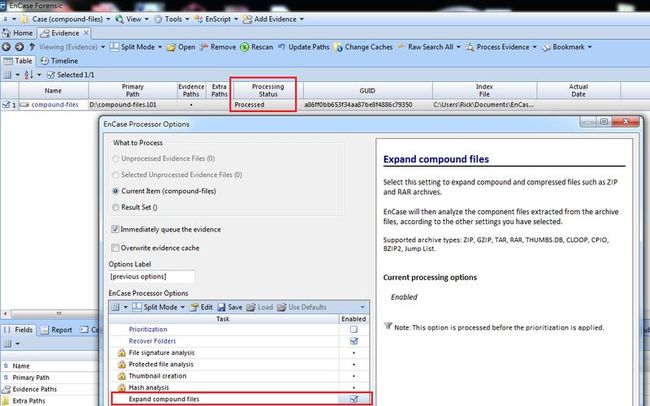Viewport: 650px width, 406px height.
Task: Go back with the back arrow icon
Action: pos(6,47)
